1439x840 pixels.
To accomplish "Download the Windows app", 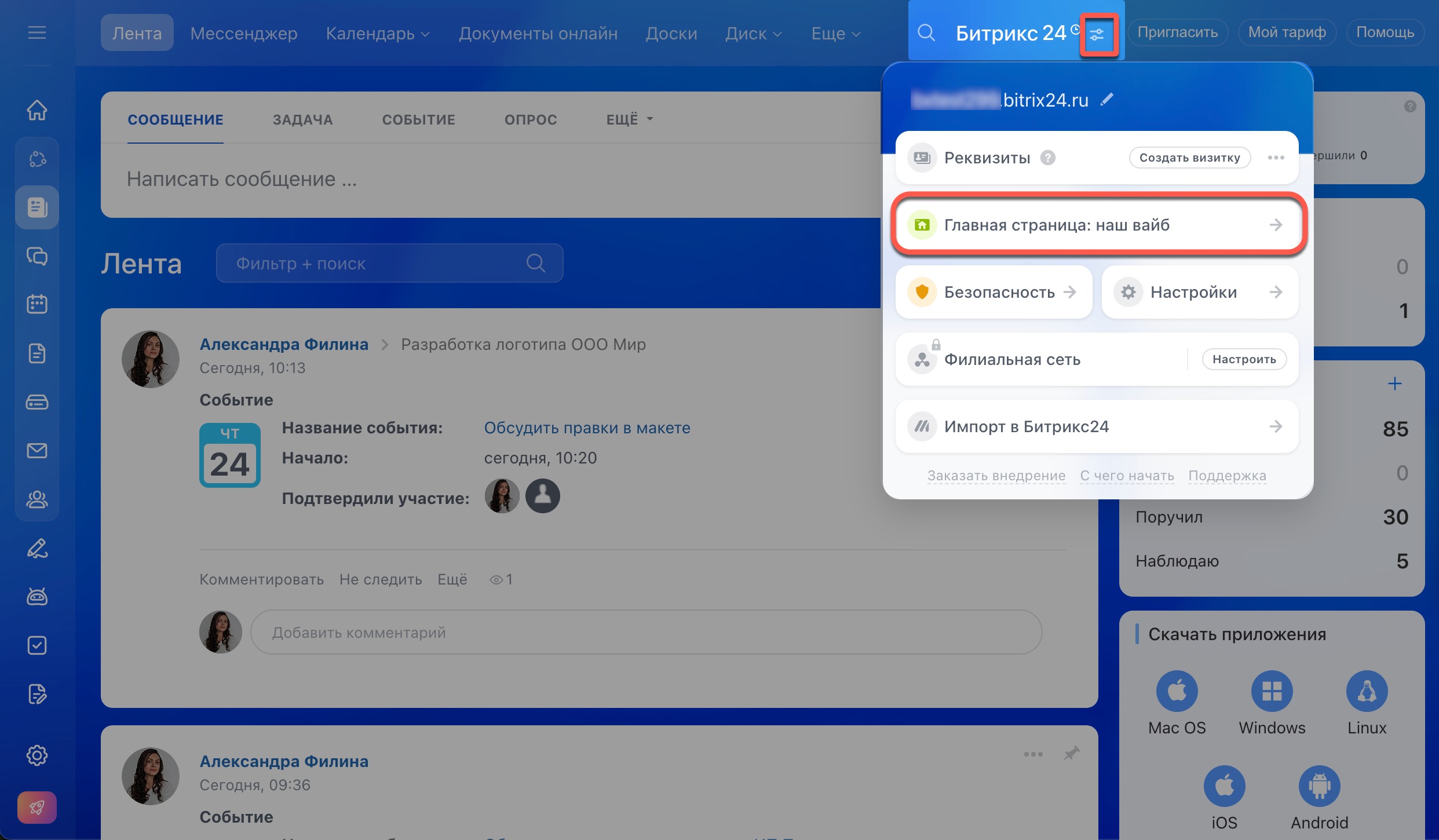I will tap(1272, 691).
